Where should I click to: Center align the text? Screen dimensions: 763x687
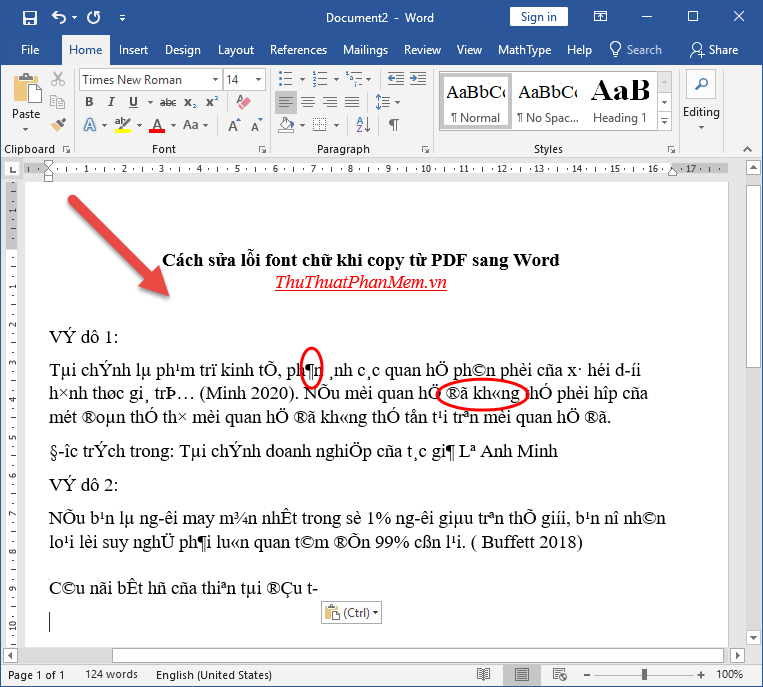(x=308, y=102)
